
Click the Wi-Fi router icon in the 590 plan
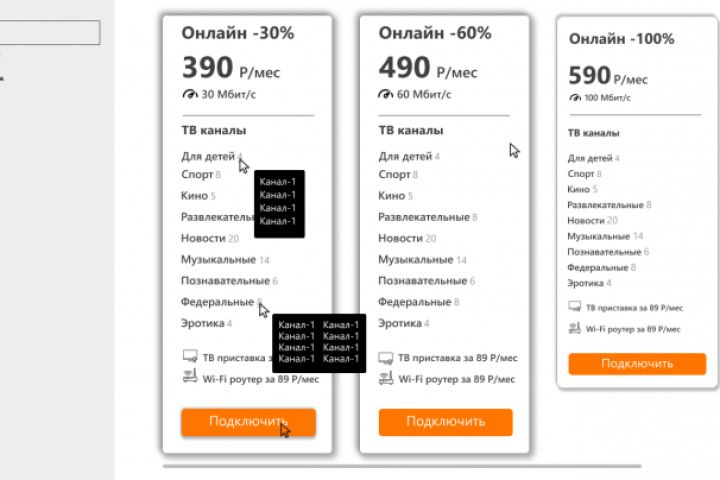click(574, 328)
